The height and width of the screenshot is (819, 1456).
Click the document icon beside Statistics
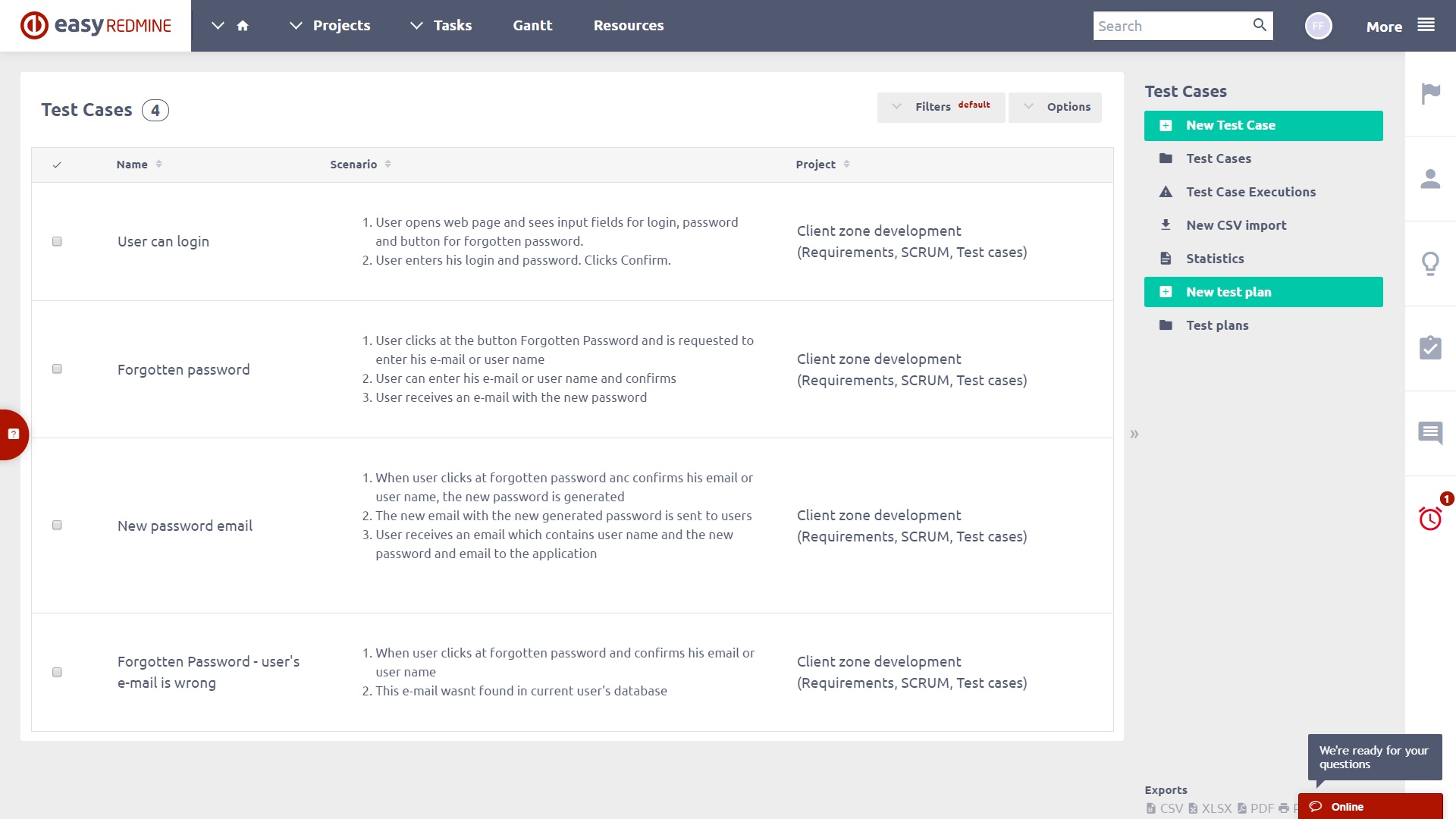[x=1166, y=259]
